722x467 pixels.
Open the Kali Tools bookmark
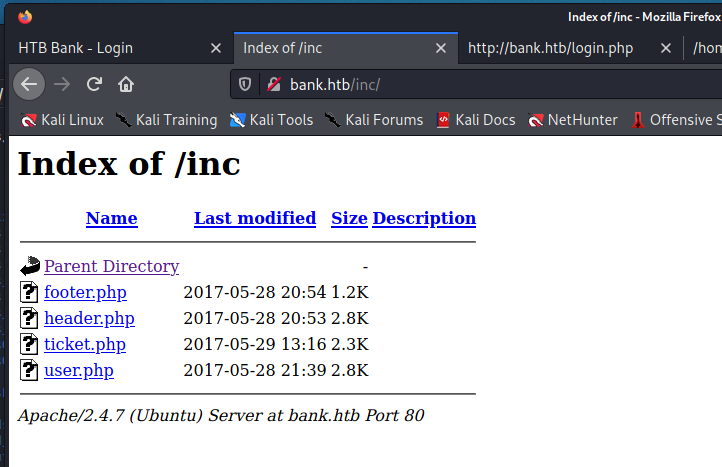coord(271,120)
